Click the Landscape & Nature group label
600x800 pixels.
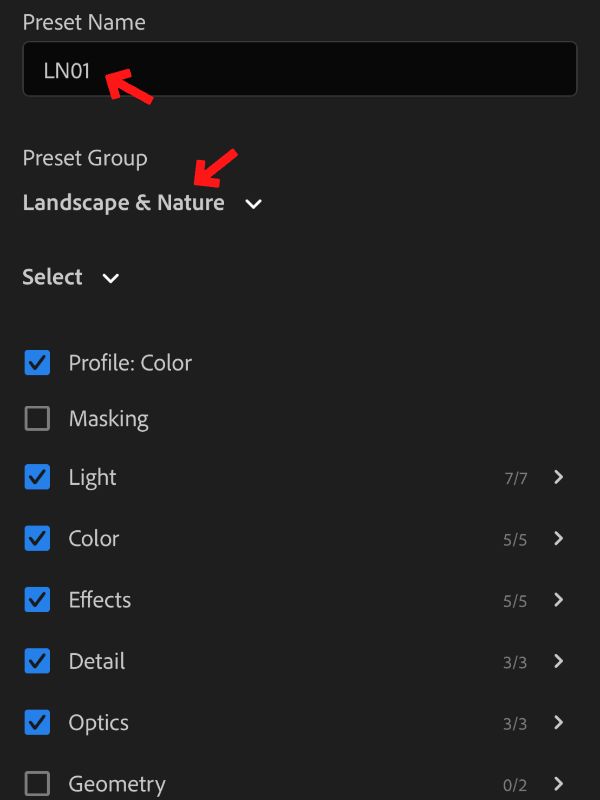123,203
